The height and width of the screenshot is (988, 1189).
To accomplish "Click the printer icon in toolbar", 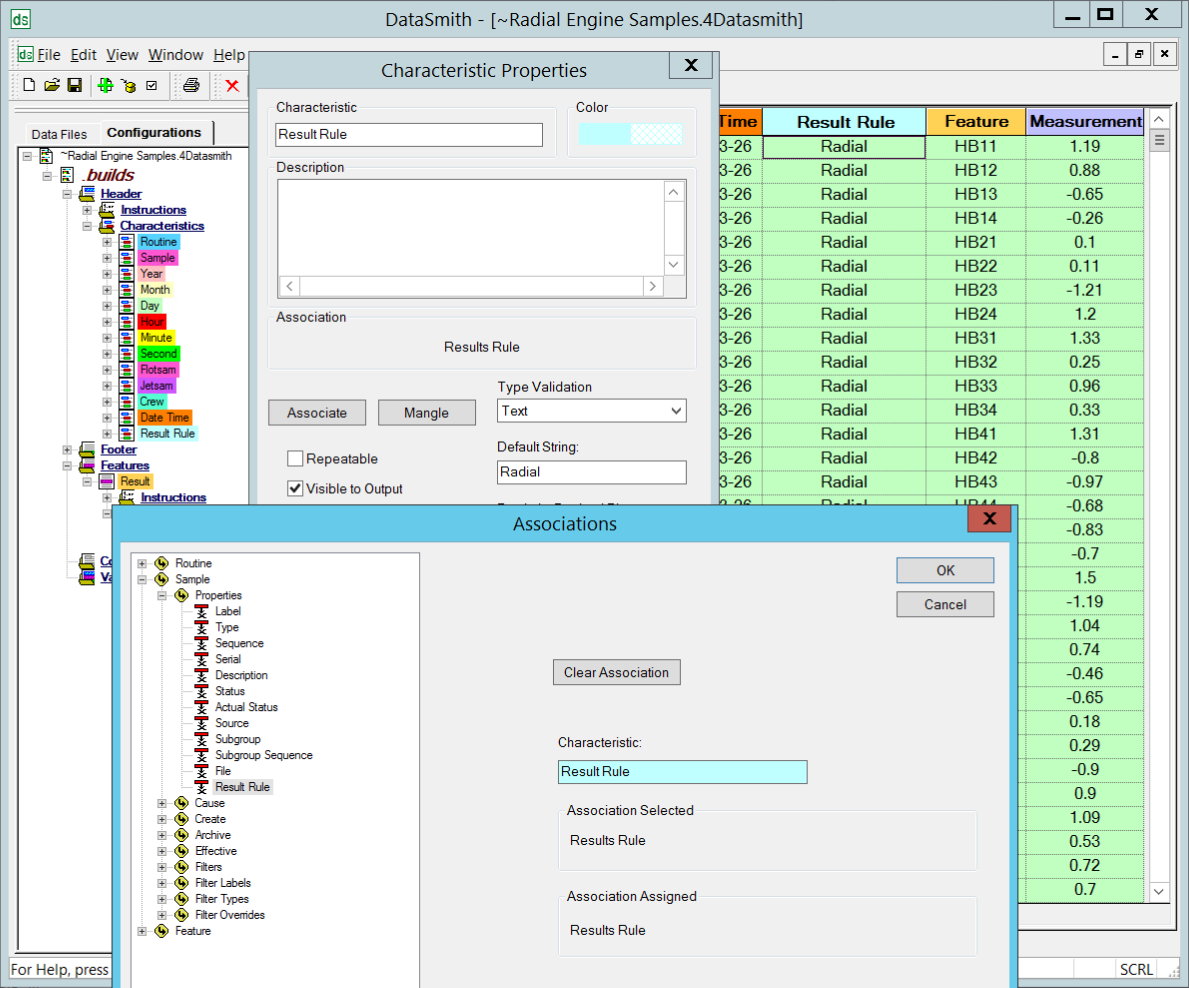I will pyautogui.click(x=191, y=86).
